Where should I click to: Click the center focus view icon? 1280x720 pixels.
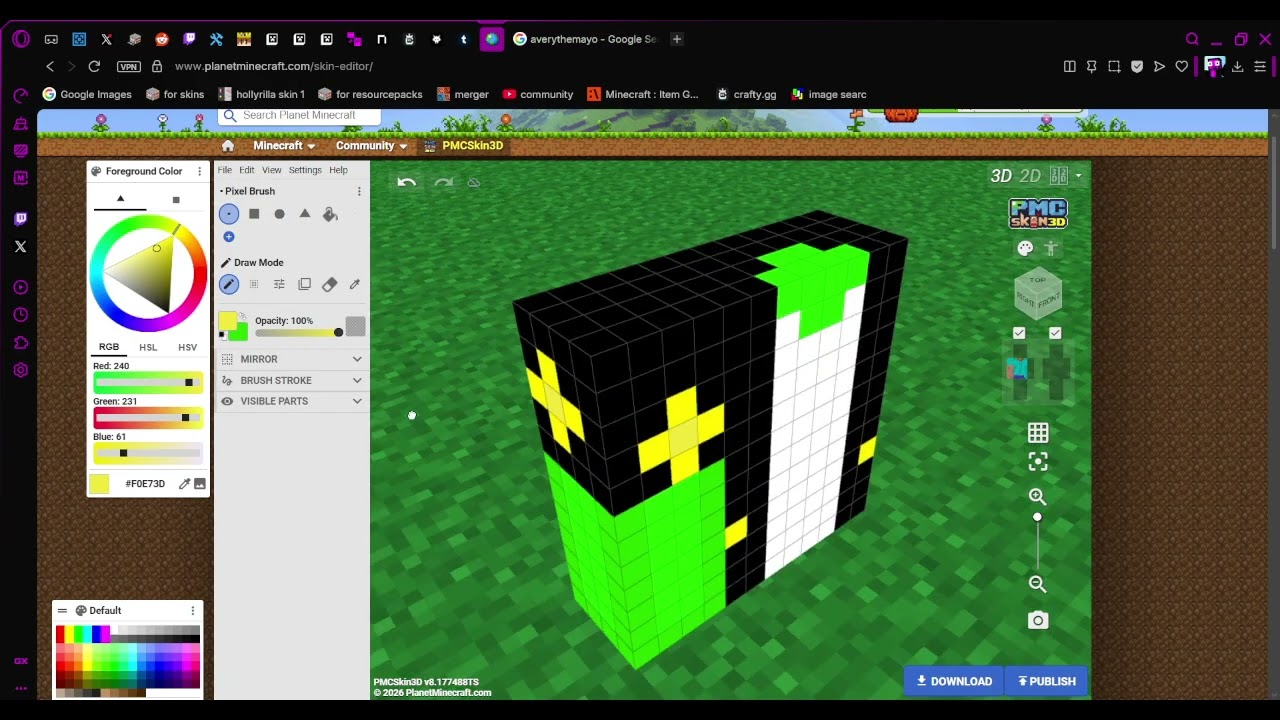pos(1038,462)
